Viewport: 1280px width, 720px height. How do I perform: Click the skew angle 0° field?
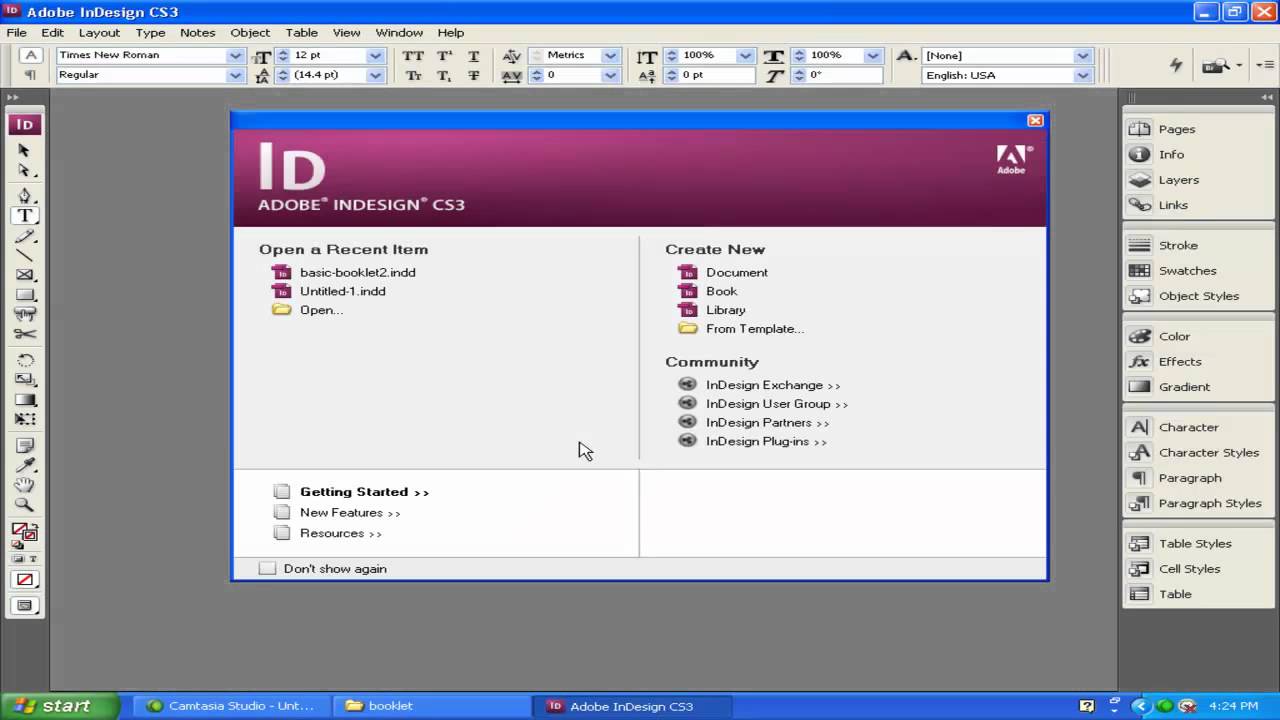click(x=845, y=75)
